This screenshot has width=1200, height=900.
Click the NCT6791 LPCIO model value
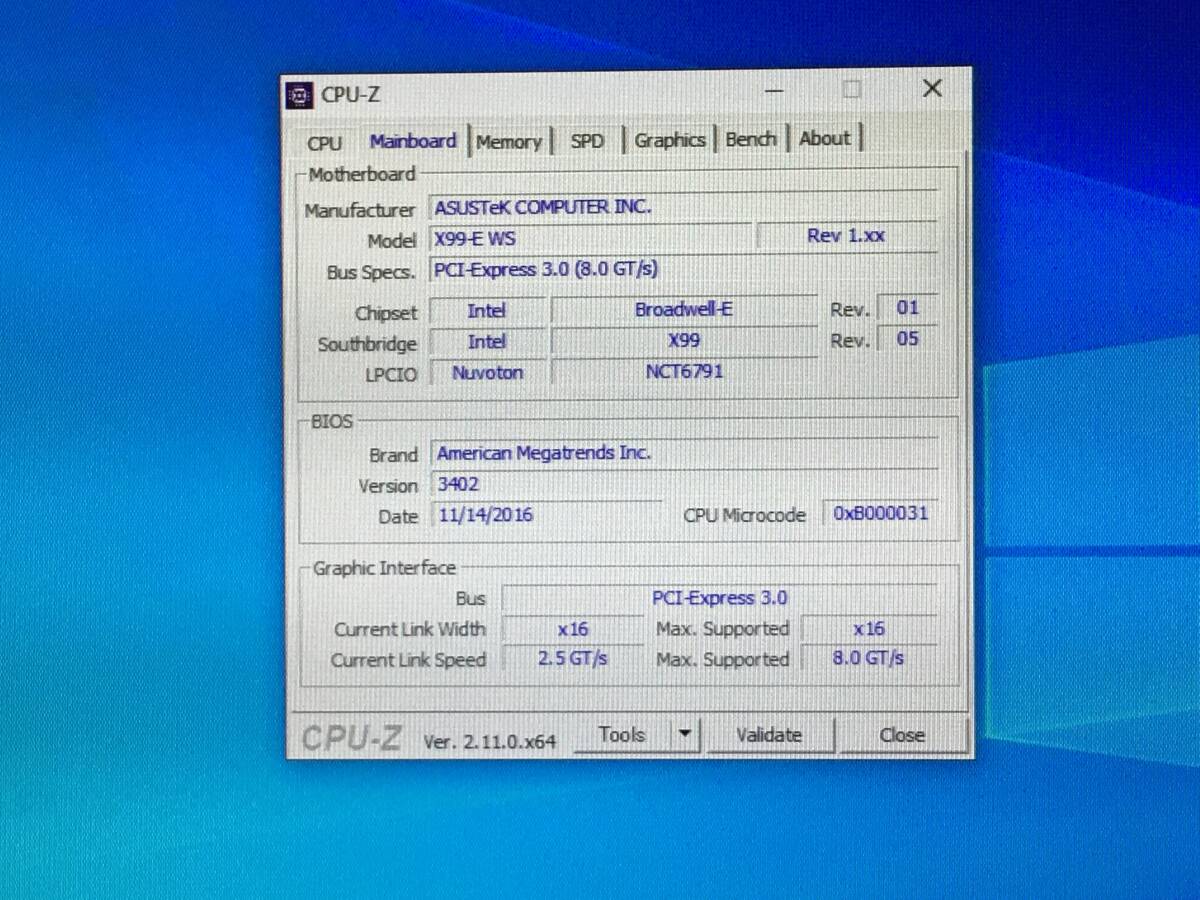[x=684, y=372]
